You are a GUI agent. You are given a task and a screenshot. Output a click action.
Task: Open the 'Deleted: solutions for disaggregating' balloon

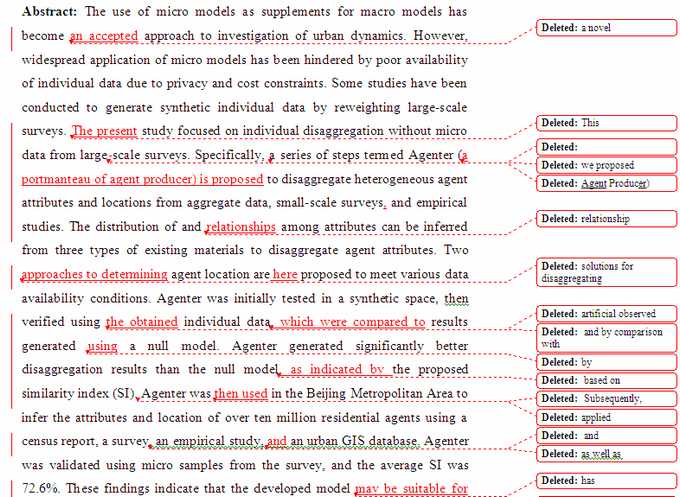pos(606,272)
